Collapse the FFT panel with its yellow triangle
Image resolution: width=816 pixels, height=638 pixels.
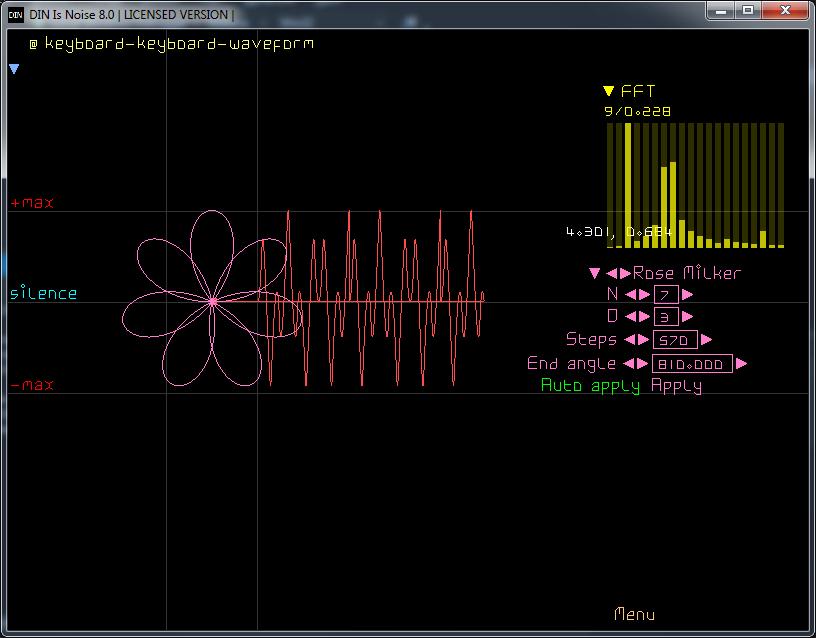coord(608,92)
